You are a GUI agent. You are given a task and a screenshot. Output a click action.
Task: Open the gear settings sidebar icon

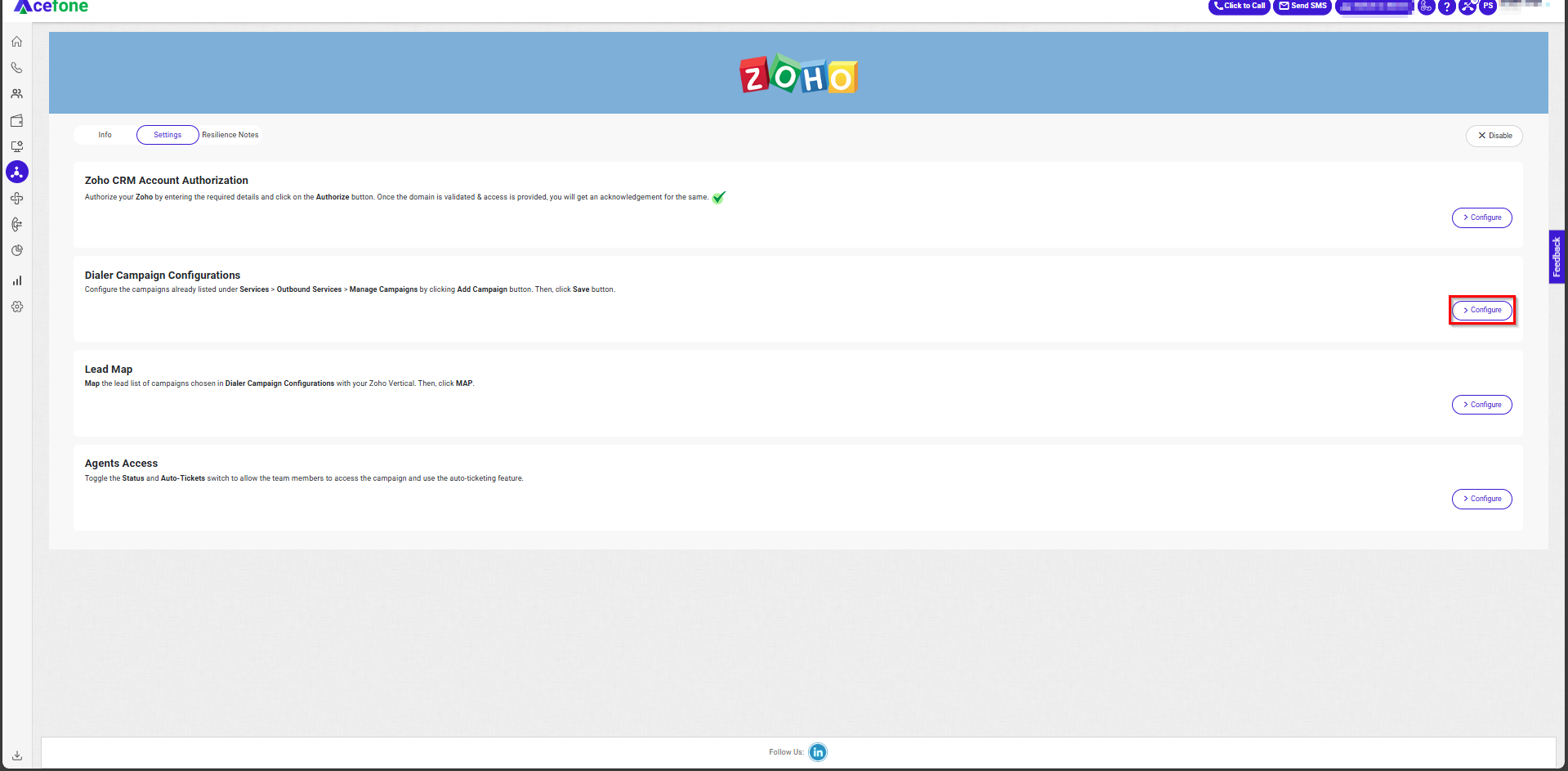[16, 307]
